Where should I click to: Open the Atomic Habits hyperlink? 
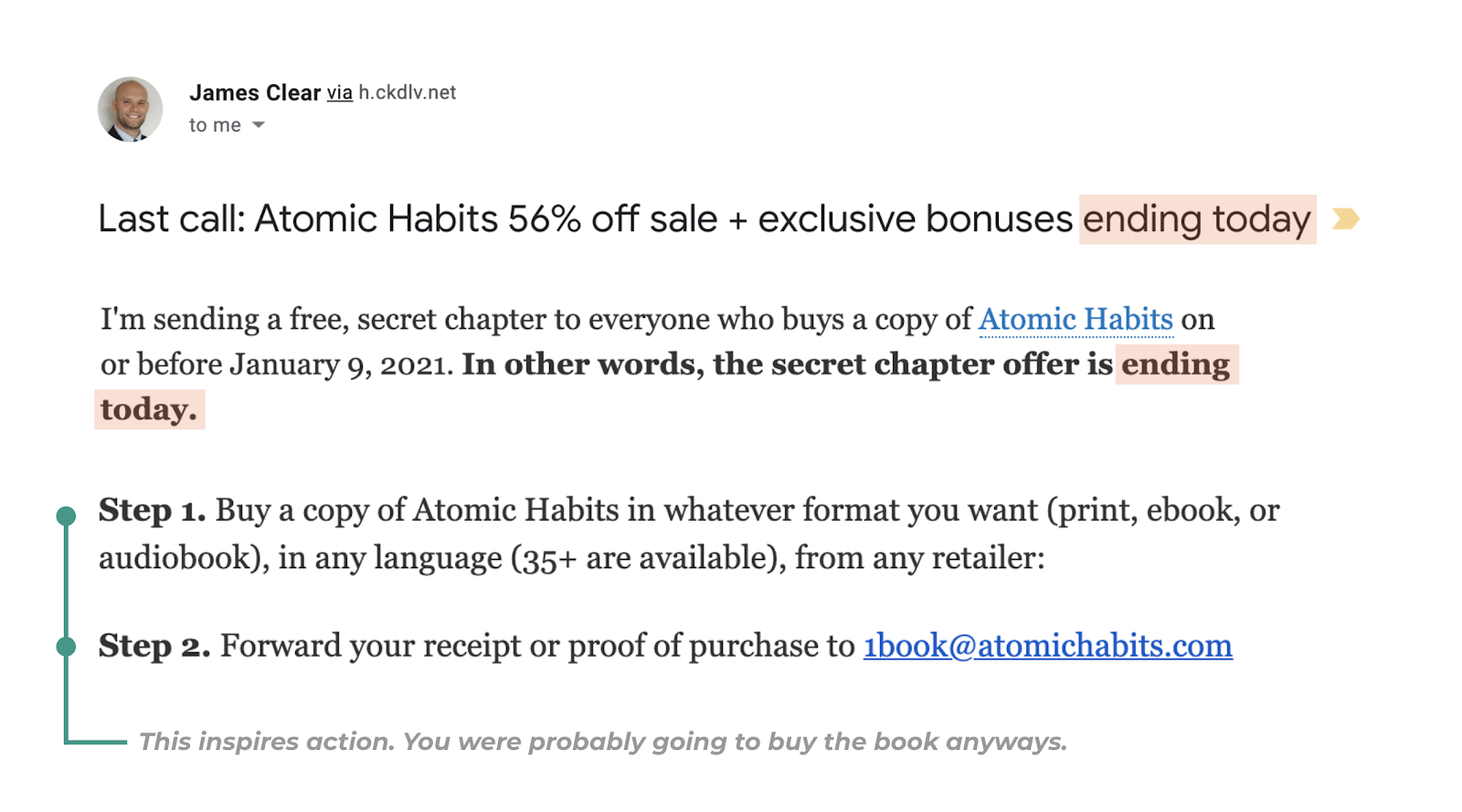click(1075, 319)
